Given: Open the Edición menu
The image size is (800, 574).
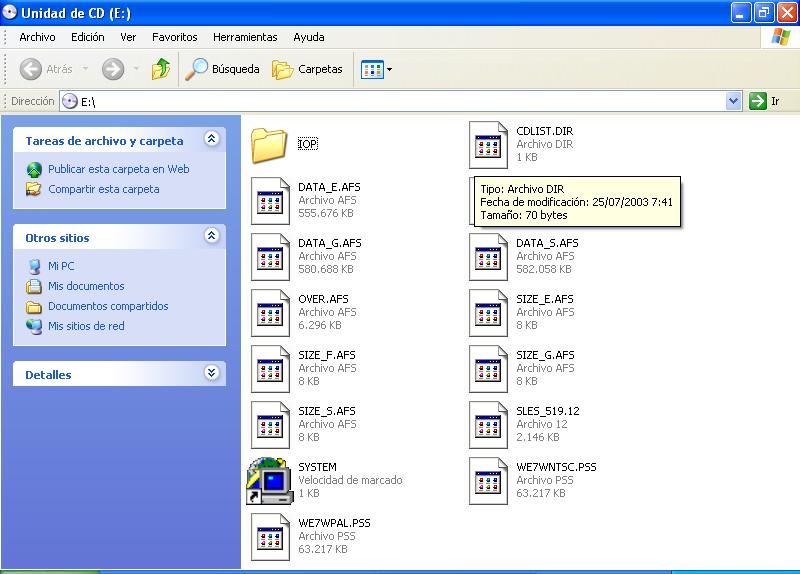Looking at the screenshot, I should (88, 37).
